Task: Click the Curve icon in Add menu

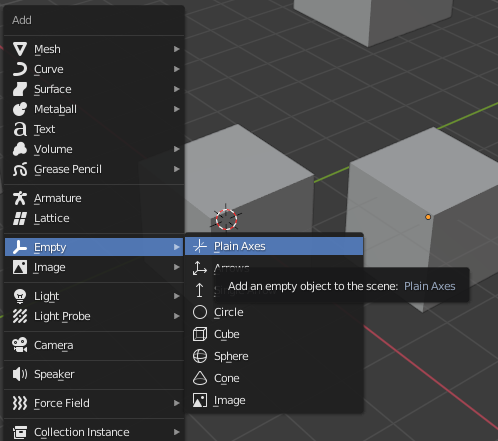Action: click(20, 69)
